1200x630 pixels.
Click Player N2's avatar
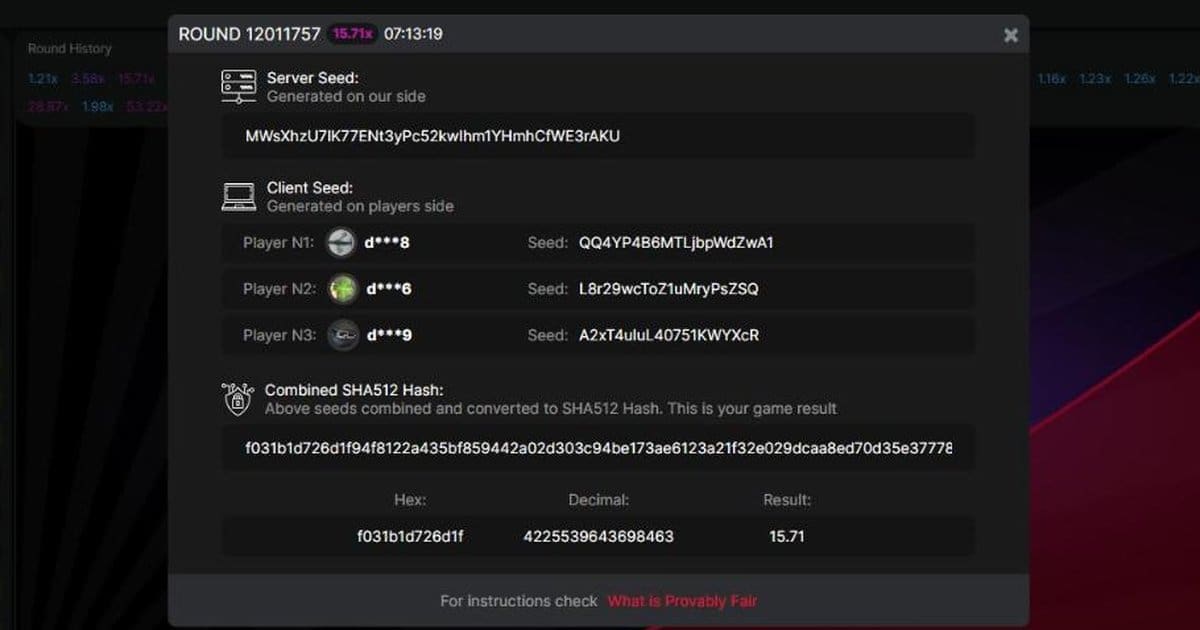click(341, 289)
